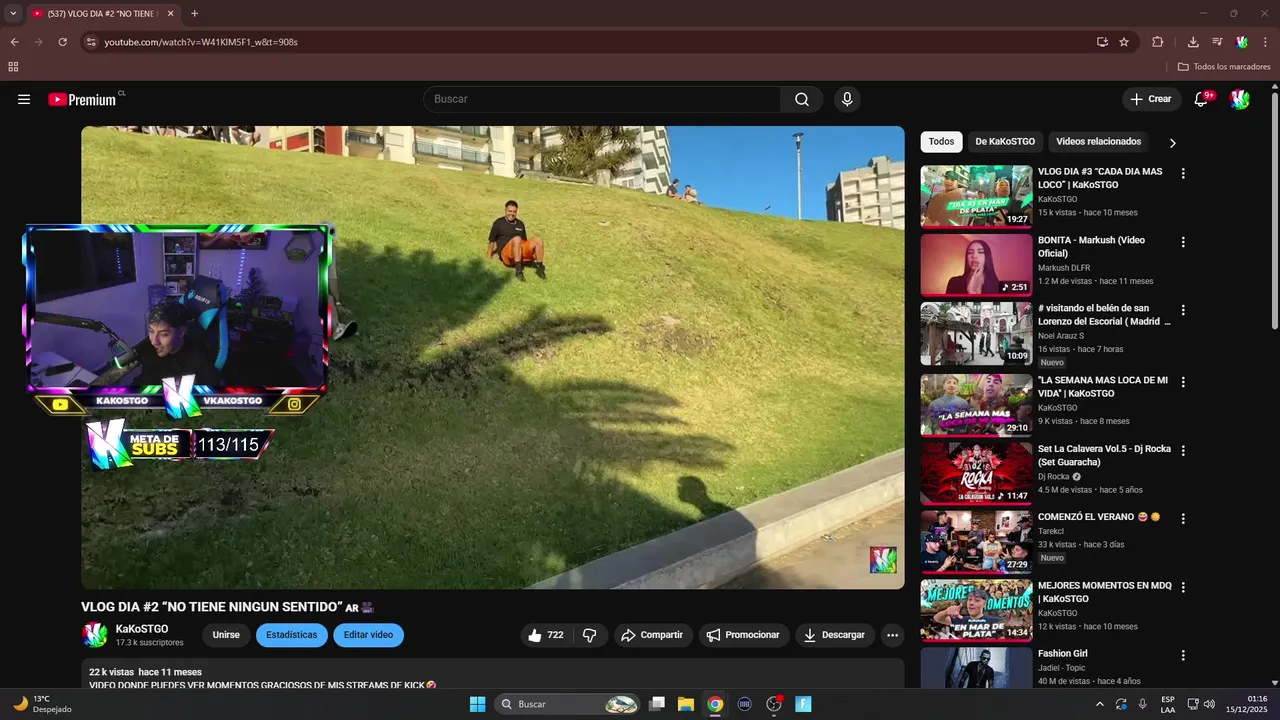Open options for COMENZÓ EL VERANO video

pyautogui.click(x=1183, y=519)
